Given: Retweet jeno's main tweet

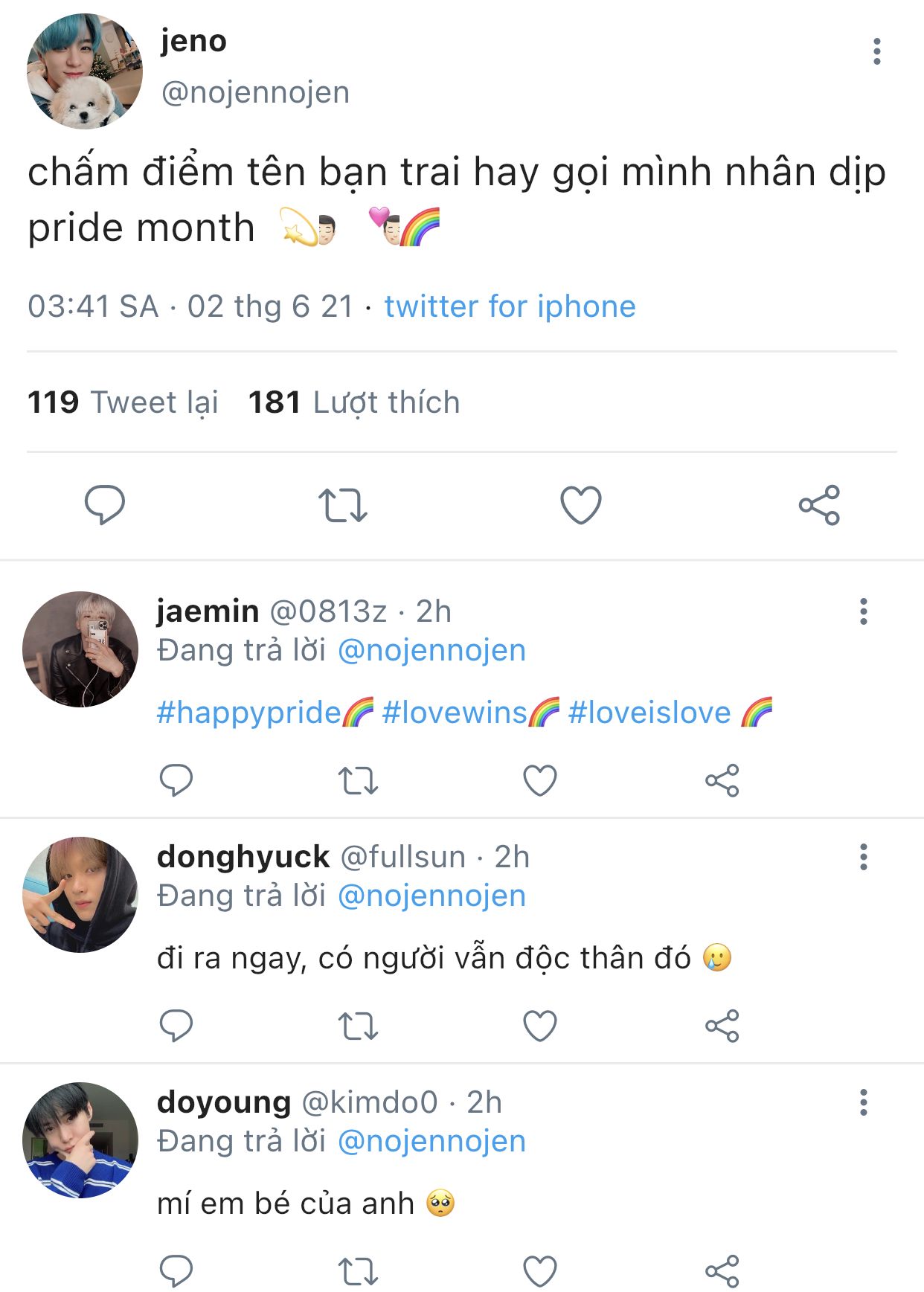Looking at the screenshot, I should click(x=343, y=505).
